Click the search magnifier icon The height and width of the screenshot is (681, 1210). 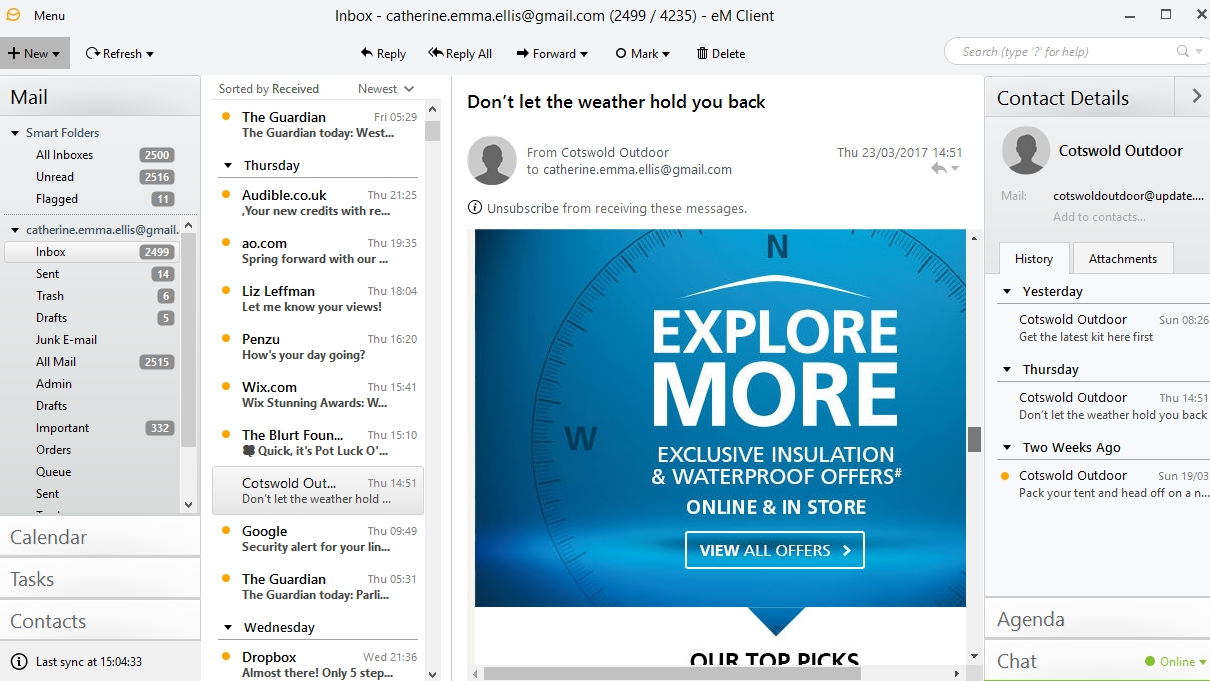coord(1183,51)
